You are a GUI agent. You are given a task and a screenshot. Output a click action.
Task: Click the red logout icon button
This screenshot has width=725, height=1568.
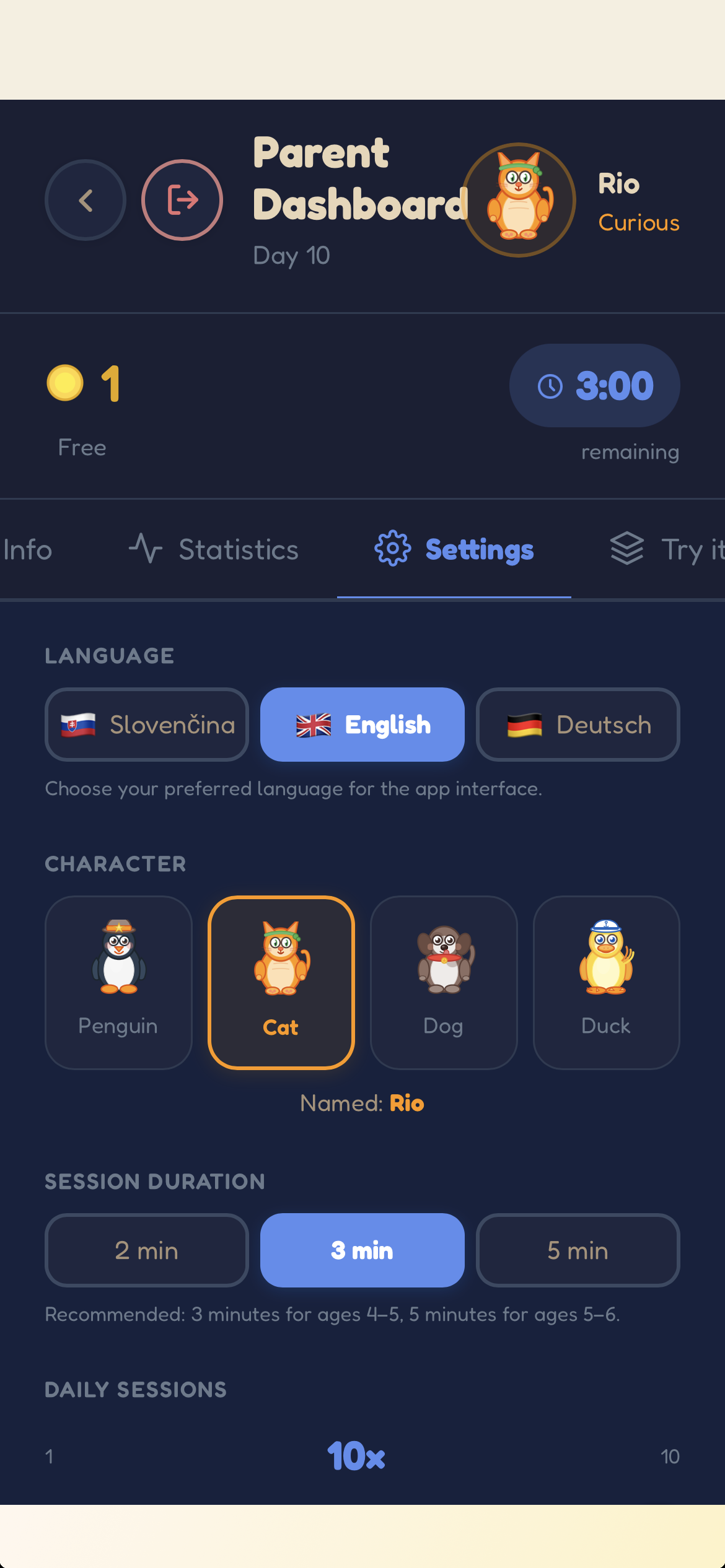182,200
